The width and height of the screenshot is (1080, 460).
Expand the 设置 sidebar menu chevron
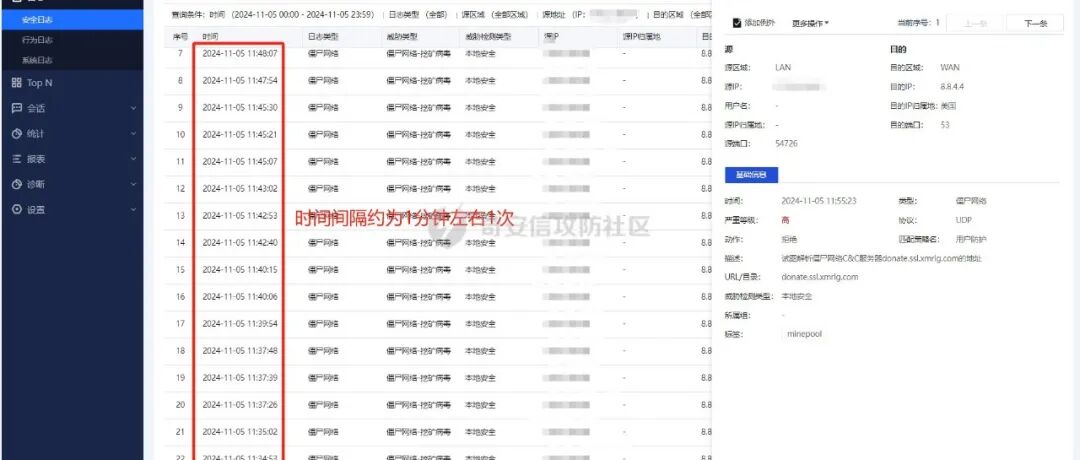133,209
